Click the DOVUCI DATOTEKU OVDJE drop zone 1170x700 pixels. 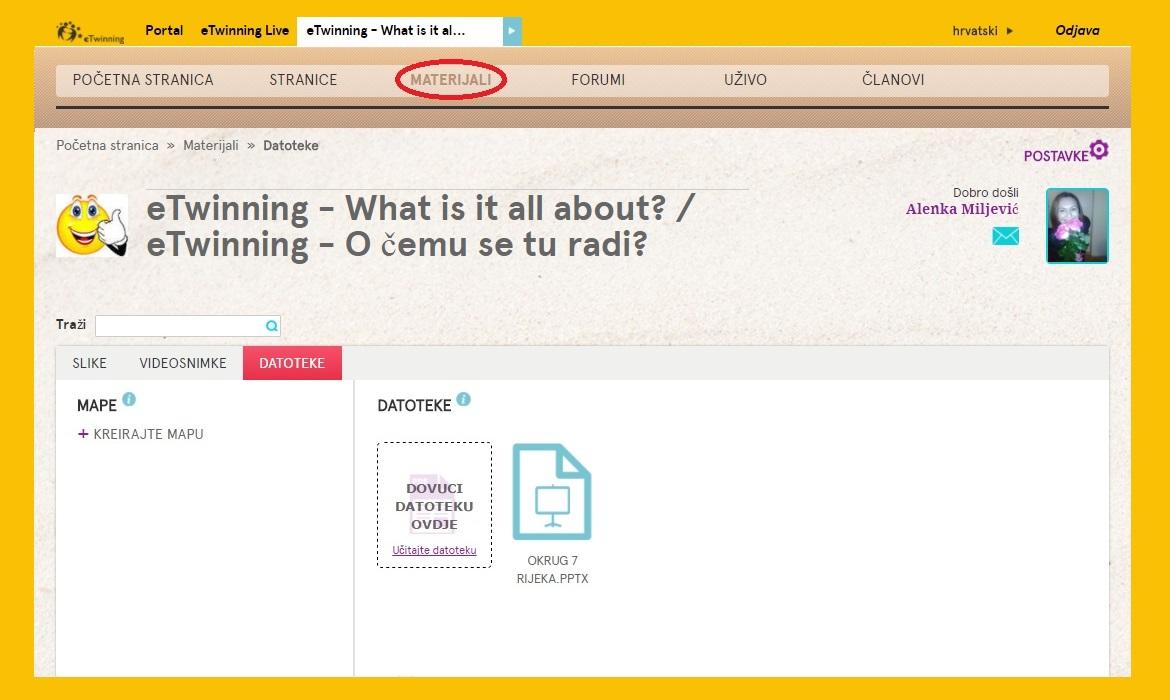pos(434,505)
